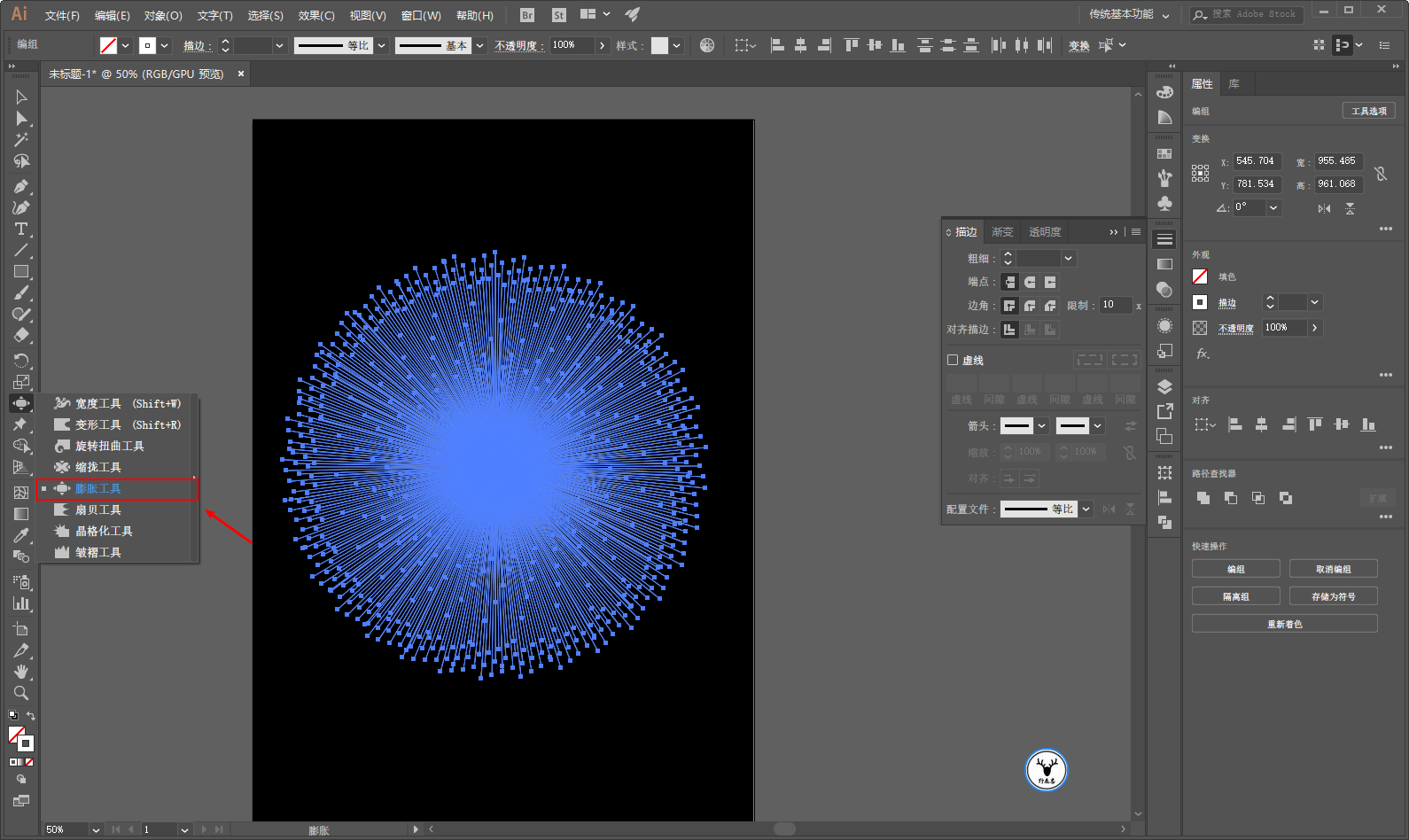
Task: Toggle align stroke to center
Action: pyautogui.click(x=1009, y=330)
